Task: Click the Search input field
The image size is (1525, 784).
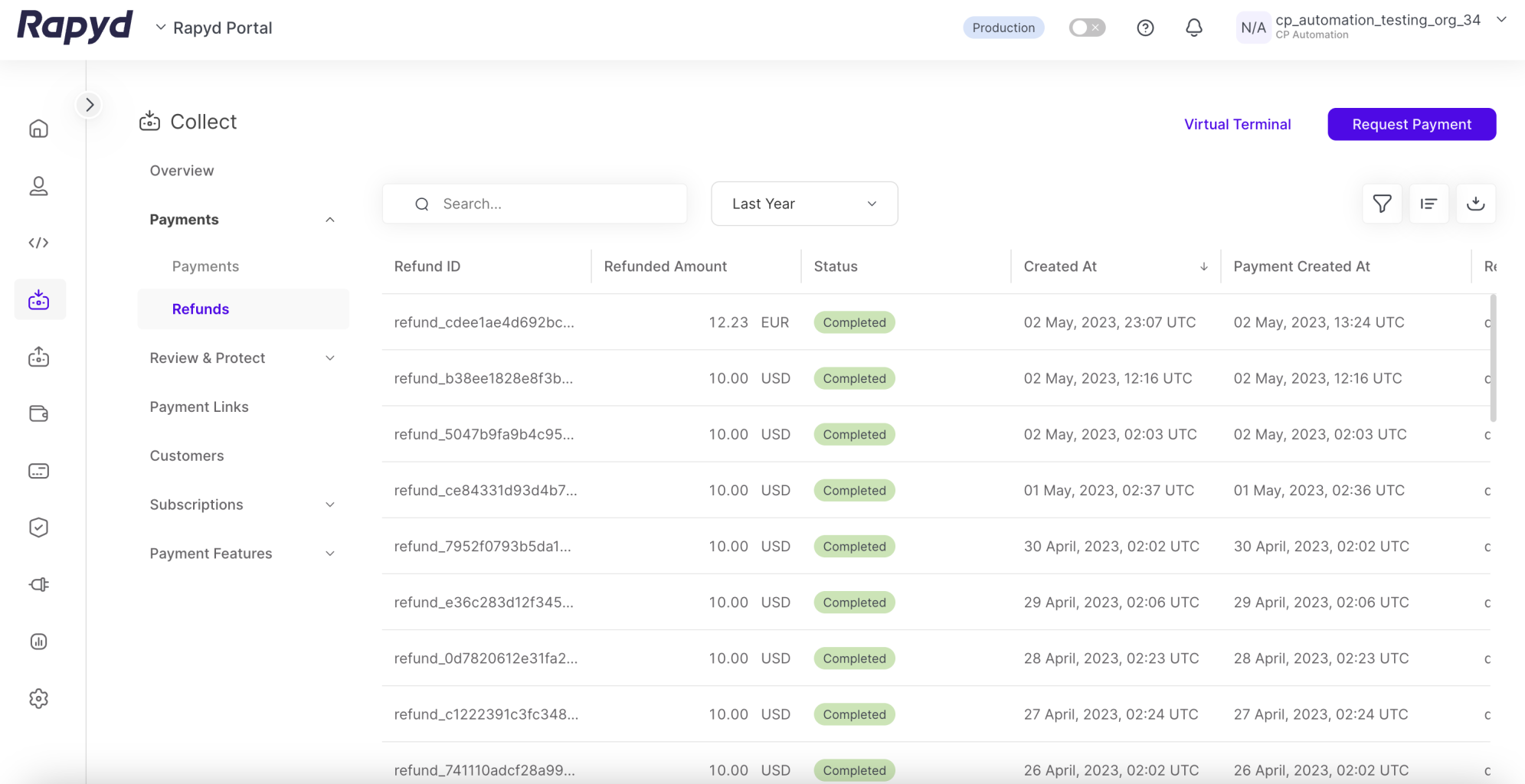Action: [x=548, y=204]
